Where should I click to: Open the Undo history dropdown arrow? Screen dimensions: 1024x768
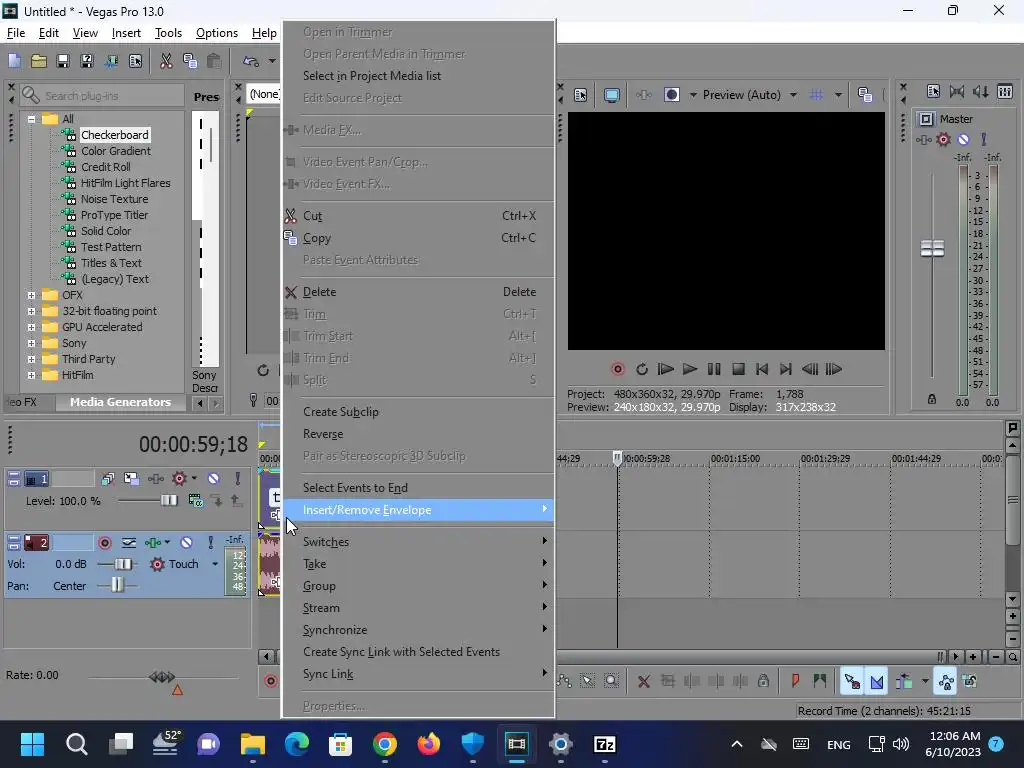272,61
